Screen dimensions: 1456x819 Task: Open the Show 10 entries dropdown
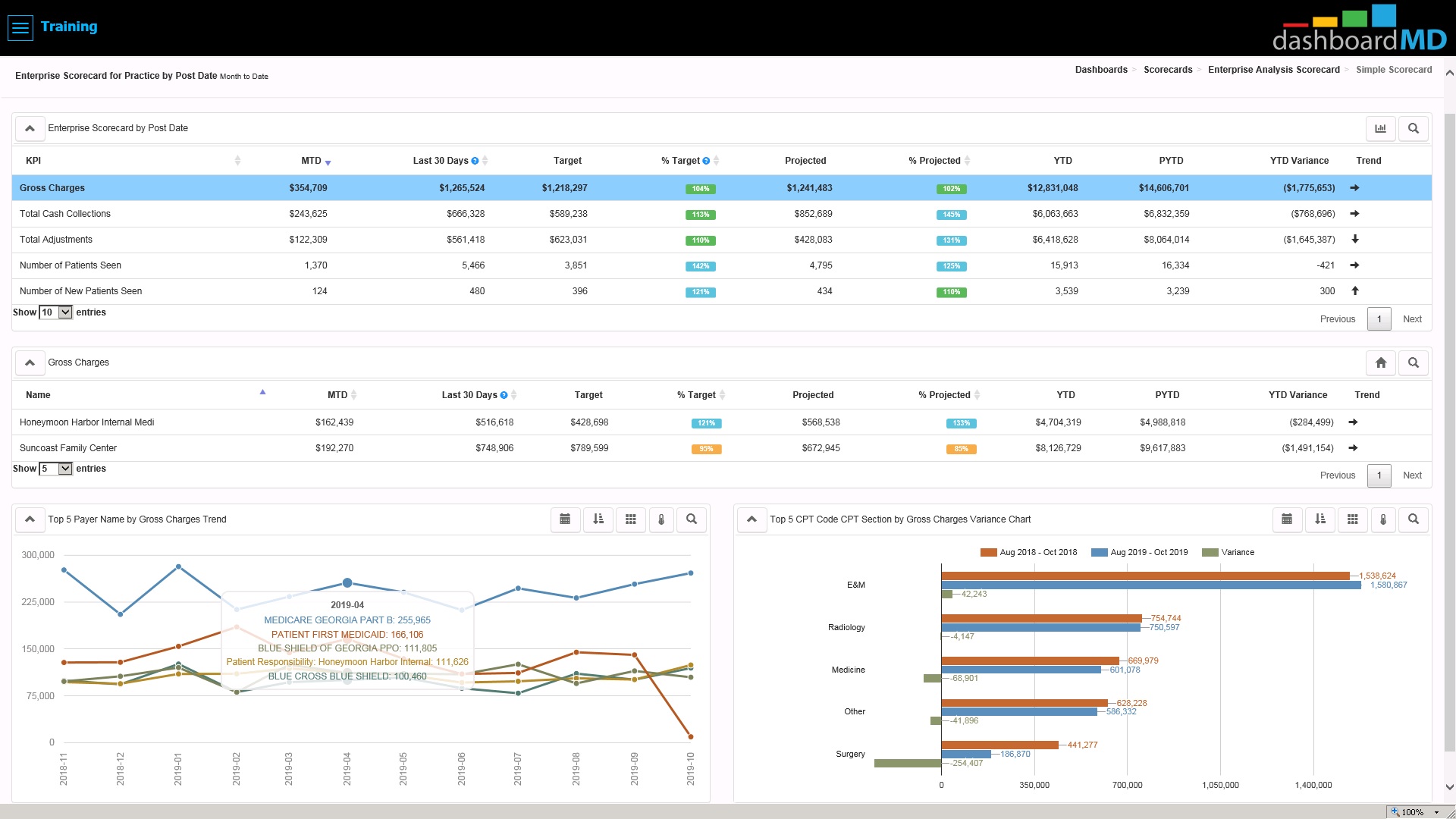56,312
